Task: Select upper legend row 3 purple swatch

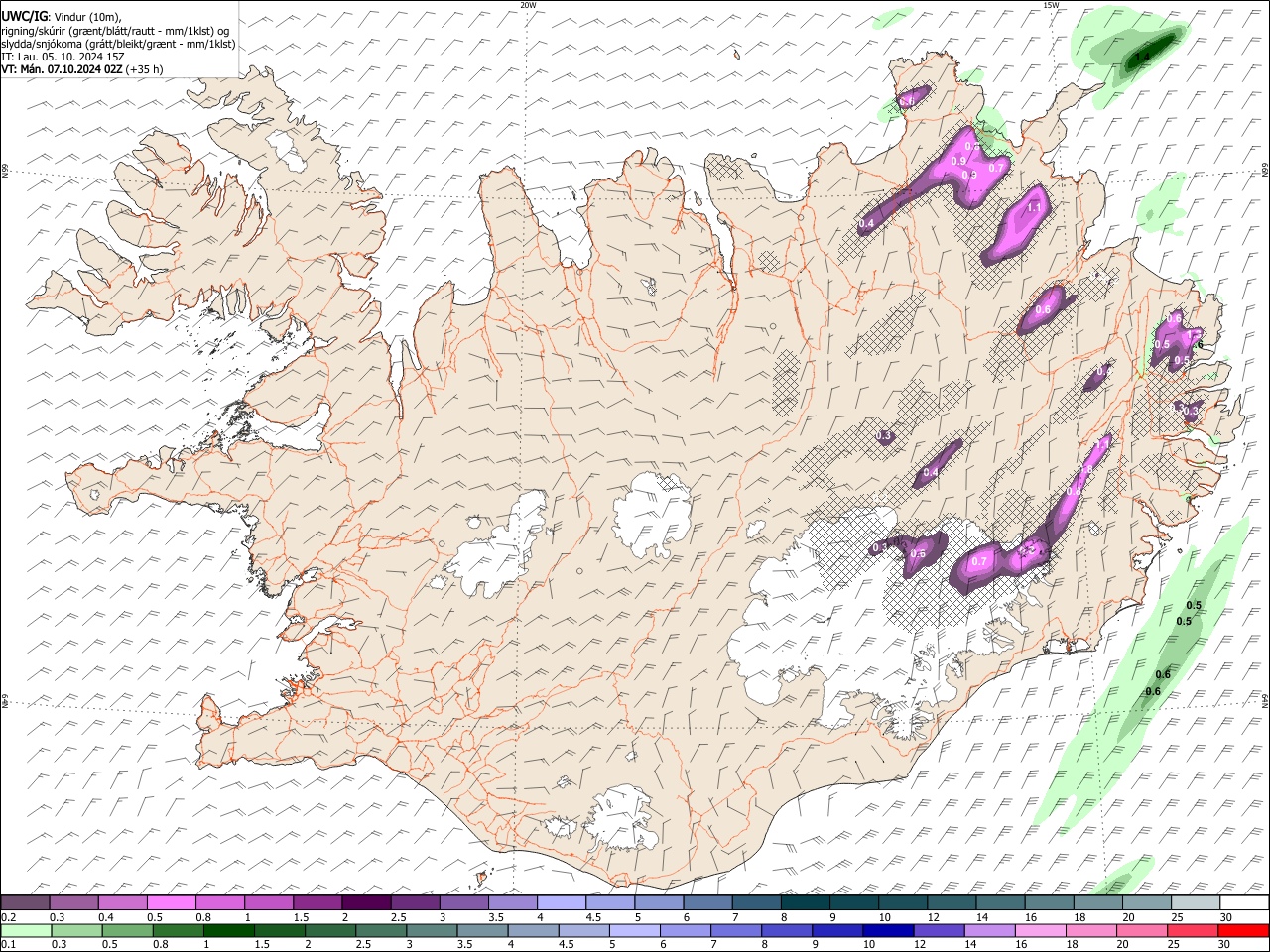Action: [x=465, y=903]
